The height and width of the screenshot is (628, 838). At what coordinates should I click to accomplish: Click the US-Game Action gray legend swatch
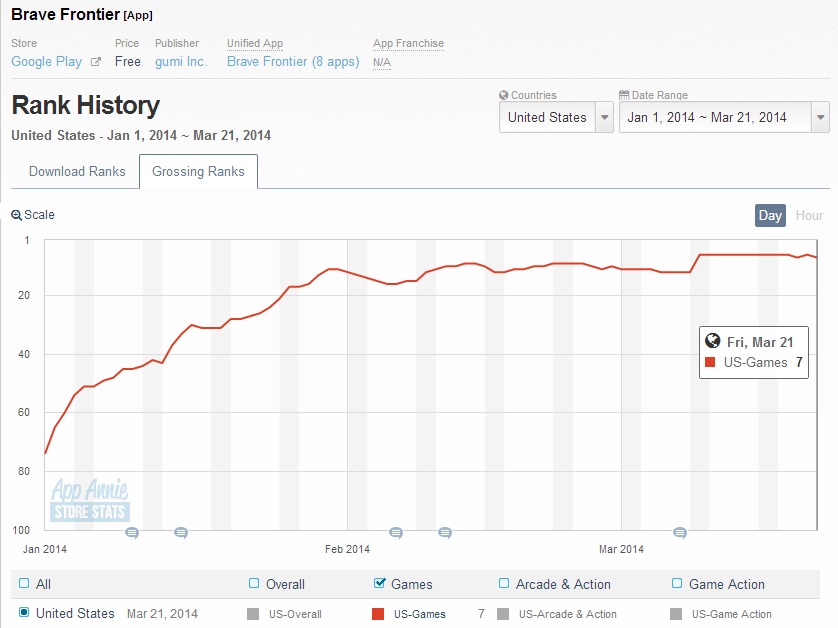[x=676, y=614]
